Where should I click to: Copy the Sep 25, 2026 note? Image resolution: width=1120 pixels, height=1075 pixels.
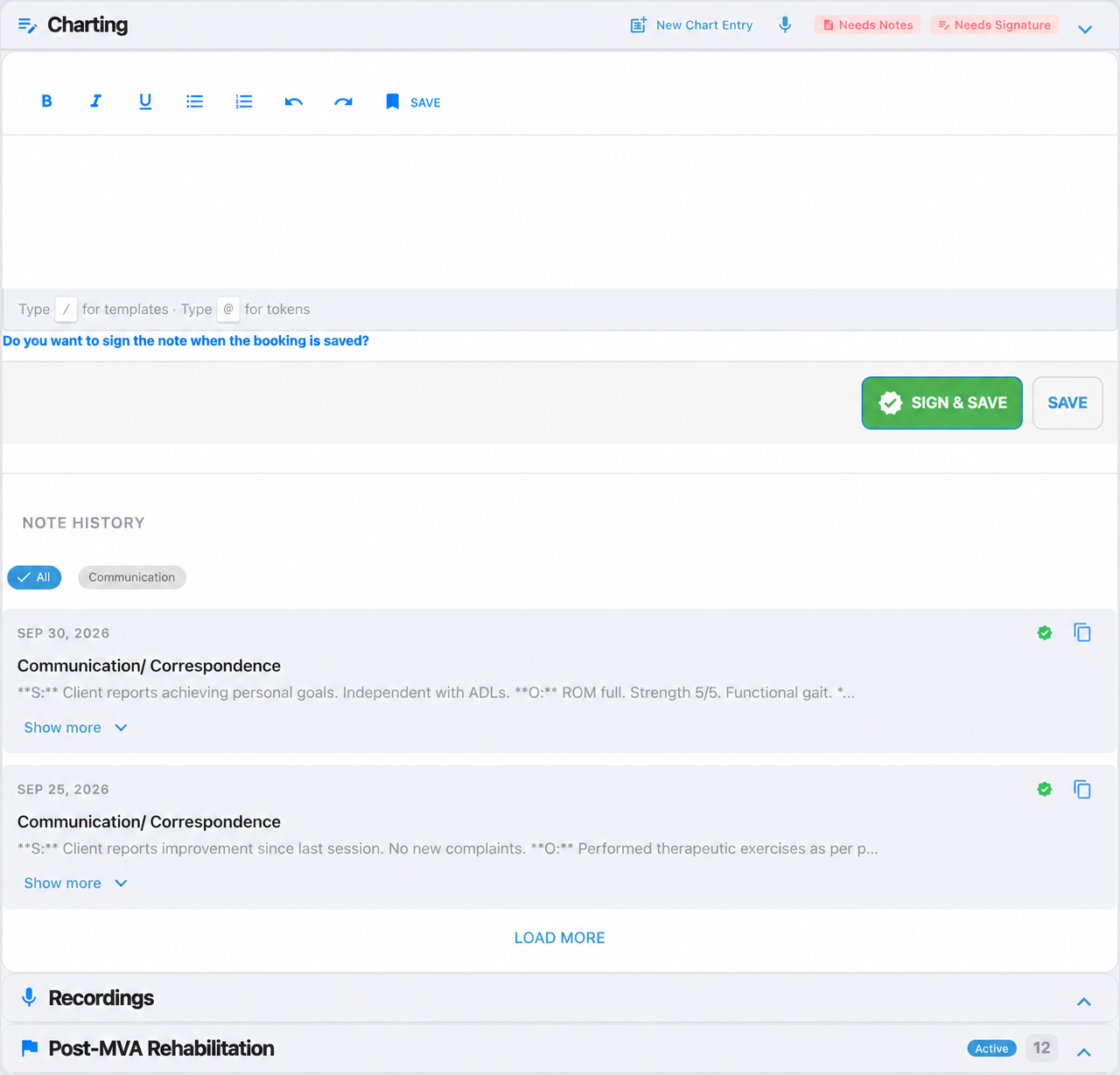coord(1082,789)
